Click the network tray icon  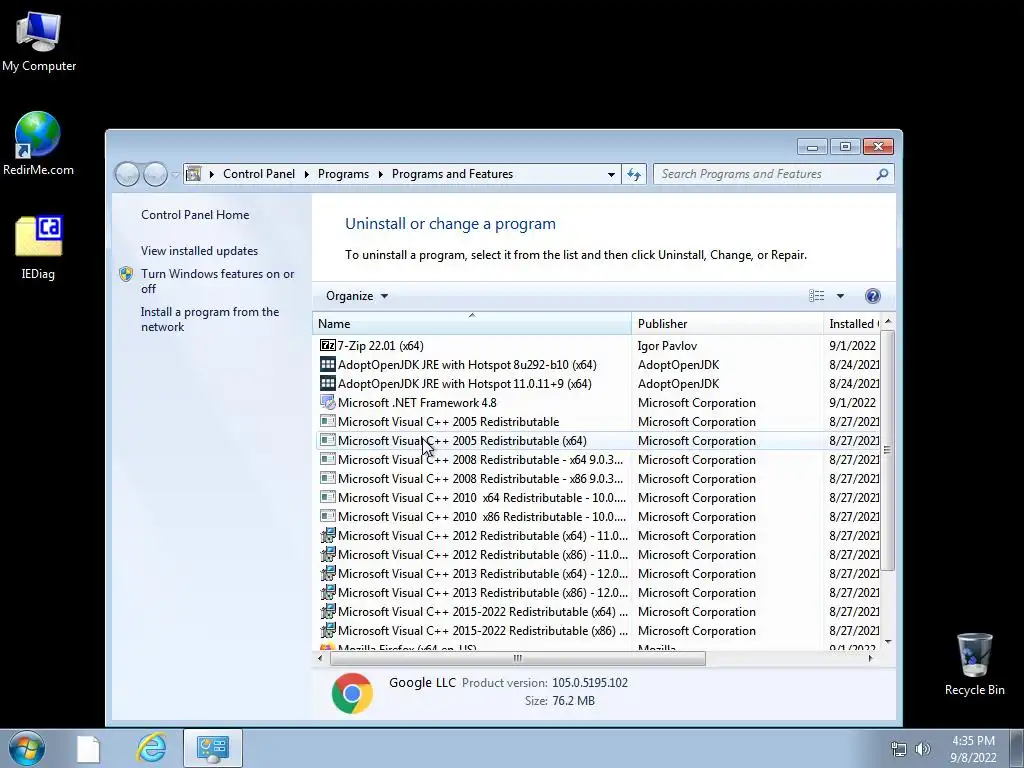pyautogui.click(x=899, y=749)
